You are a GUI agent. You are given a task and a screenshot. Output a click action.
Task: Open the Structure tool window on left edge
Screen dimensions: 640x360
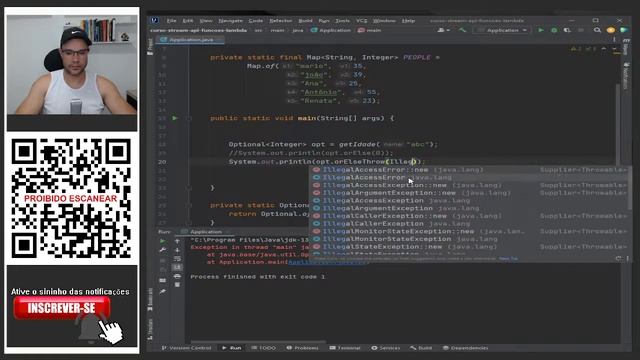coord(151,329)
